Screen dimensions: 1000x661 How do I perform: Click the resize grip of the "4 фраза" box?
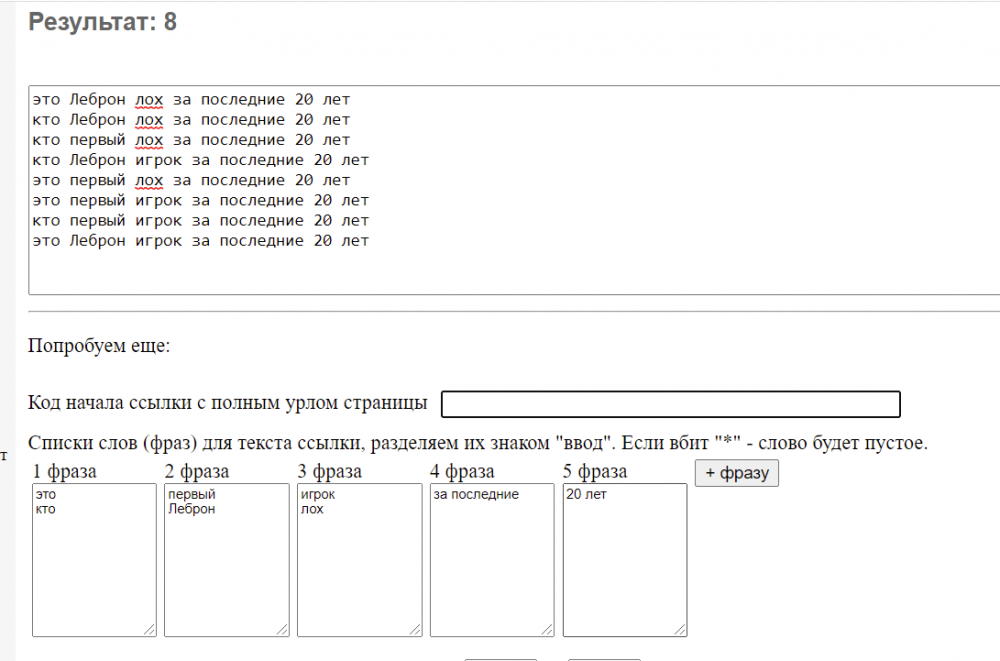(x=549, y=631)
